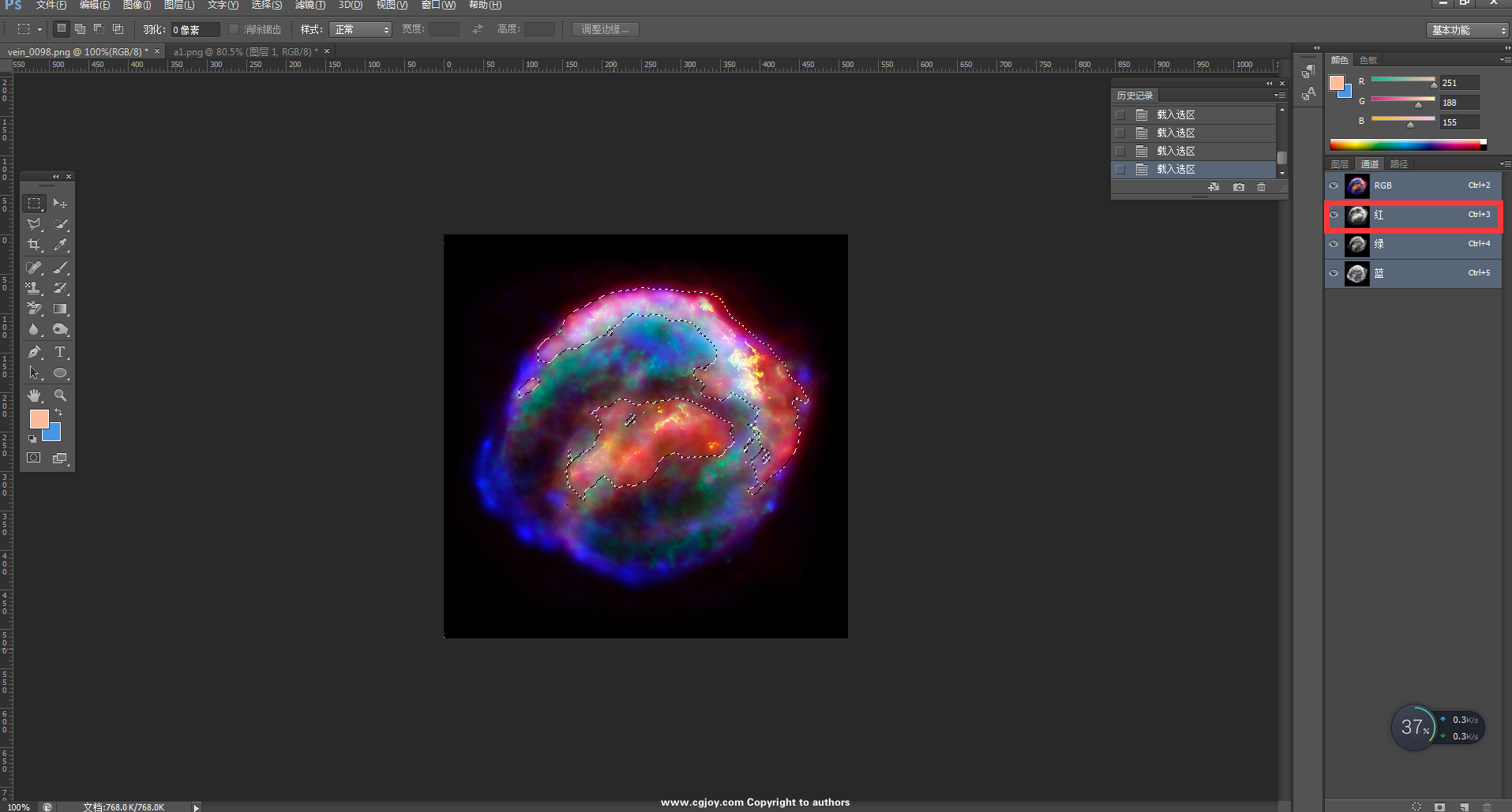Swap foreground and background colors
The width and height of the screenshot is (1512, 812).
58,413
